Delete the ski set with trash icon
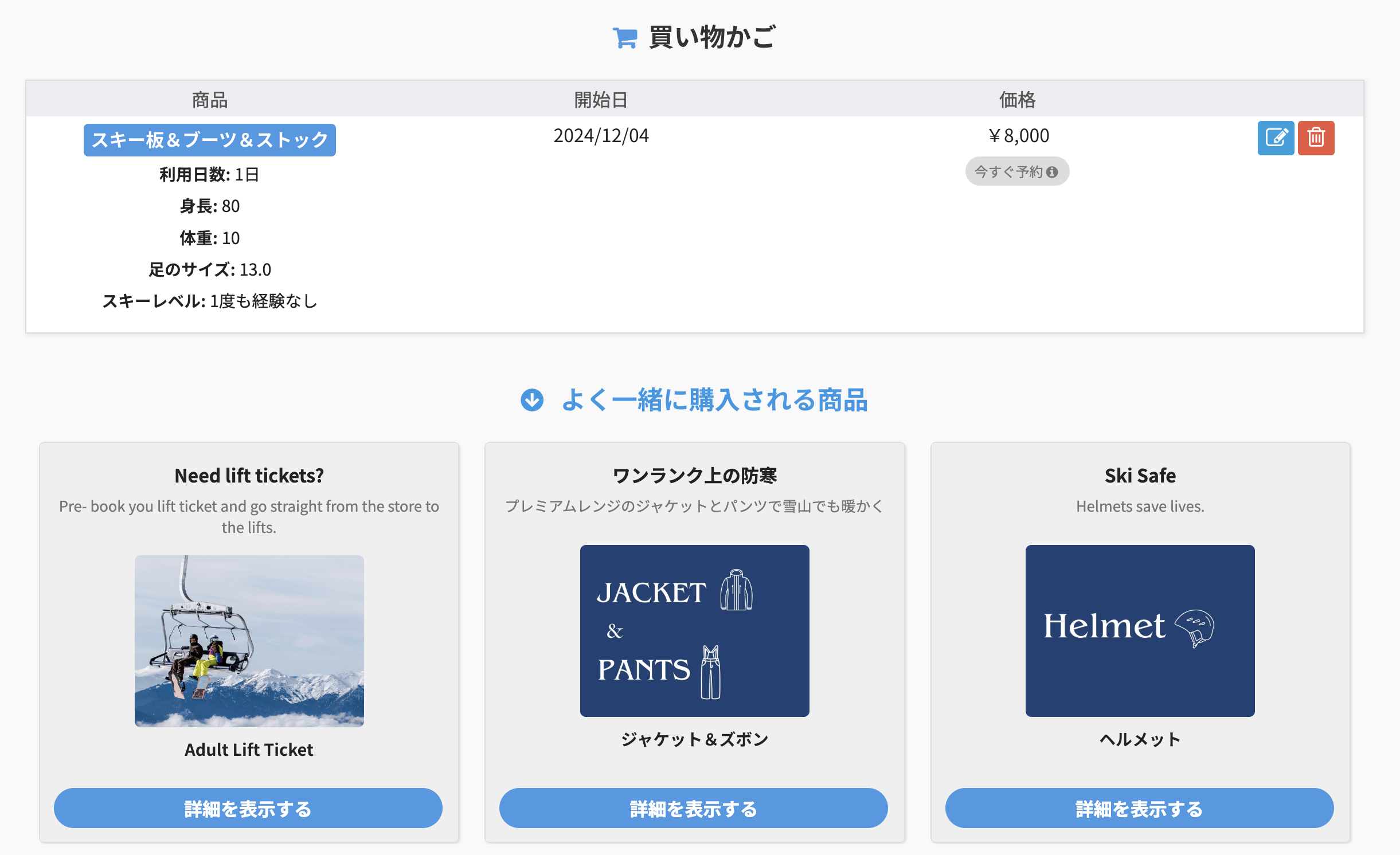 [x=1316, y=138]
